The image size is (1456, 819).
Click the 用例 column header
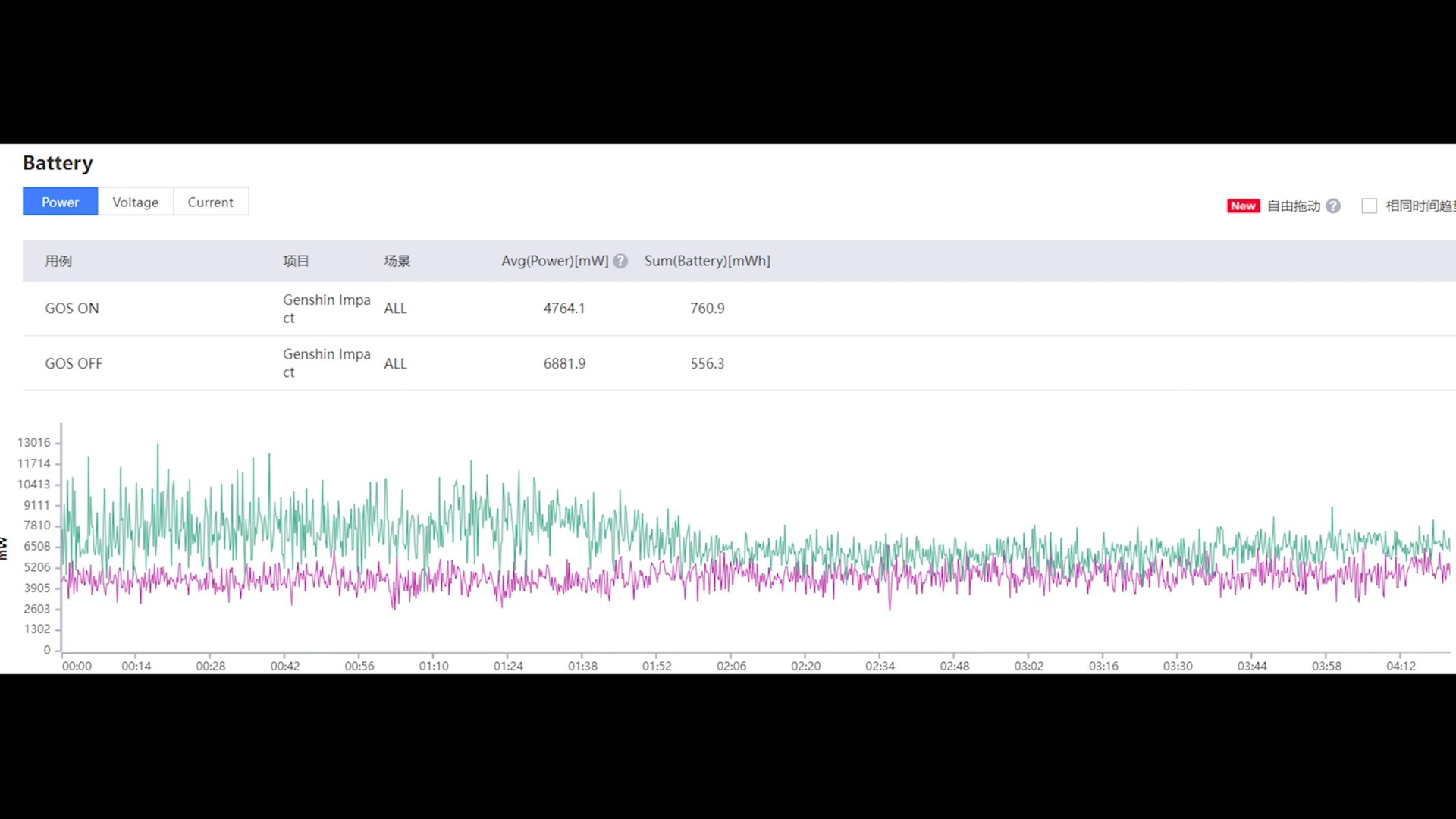click(x=58, y=261)
